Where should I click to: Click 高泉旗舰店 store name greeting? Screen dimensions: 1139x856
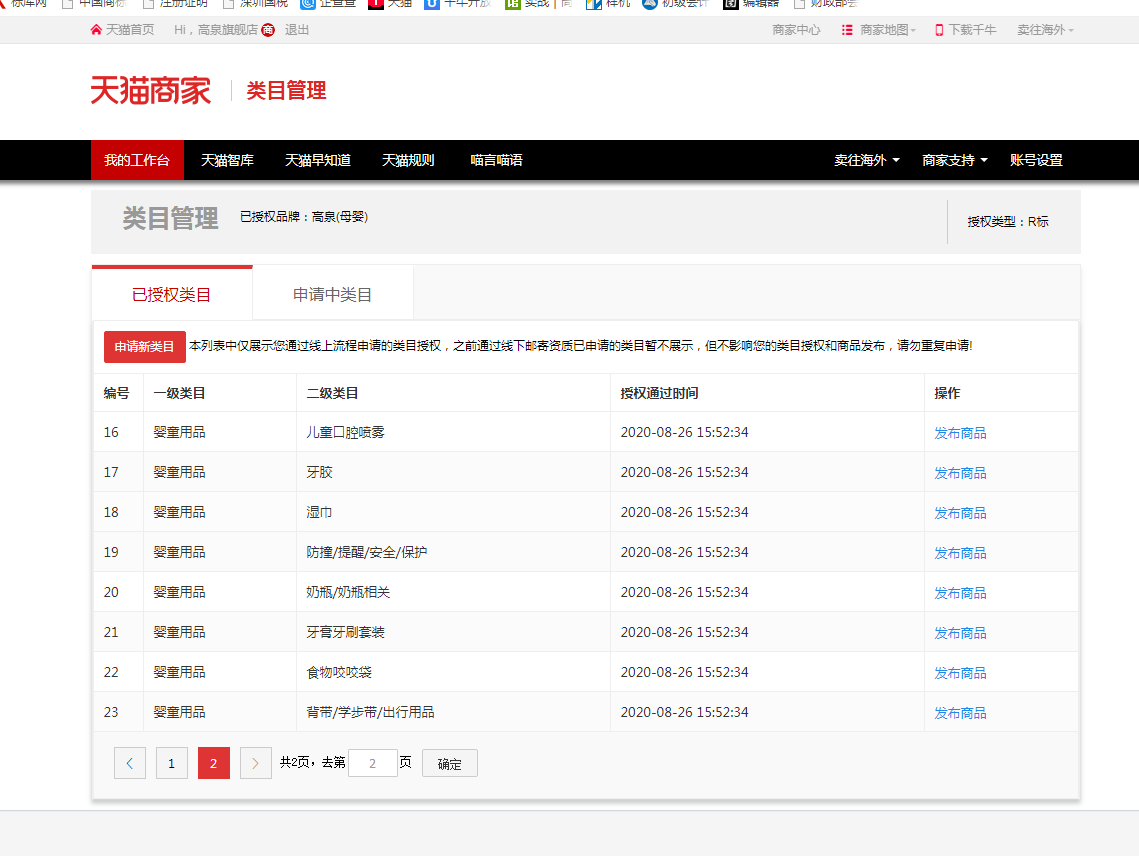click(227, 30)
